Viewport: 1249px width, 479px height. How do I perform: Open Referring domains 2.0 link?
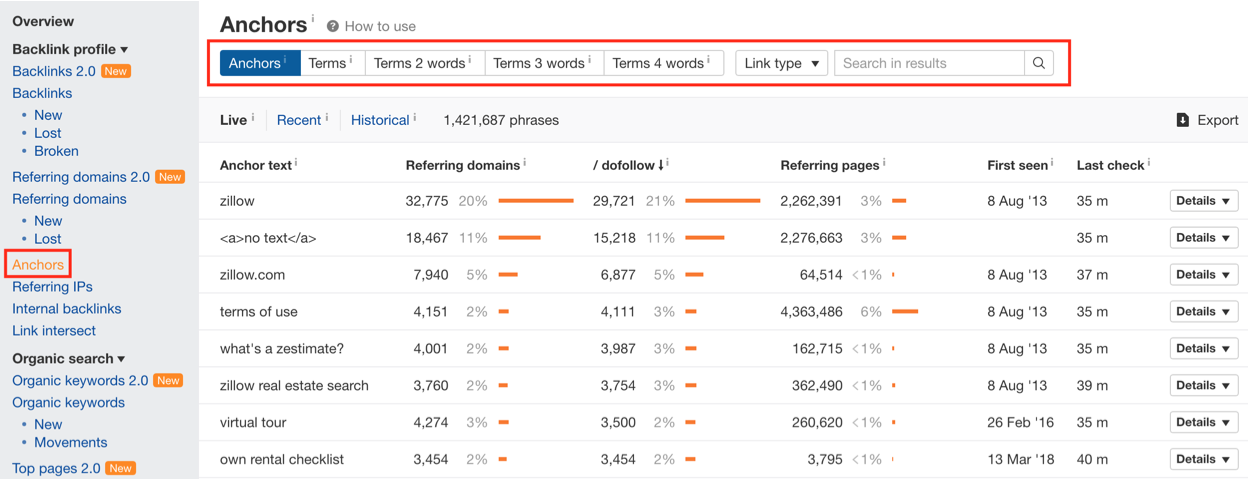(81, 177)
